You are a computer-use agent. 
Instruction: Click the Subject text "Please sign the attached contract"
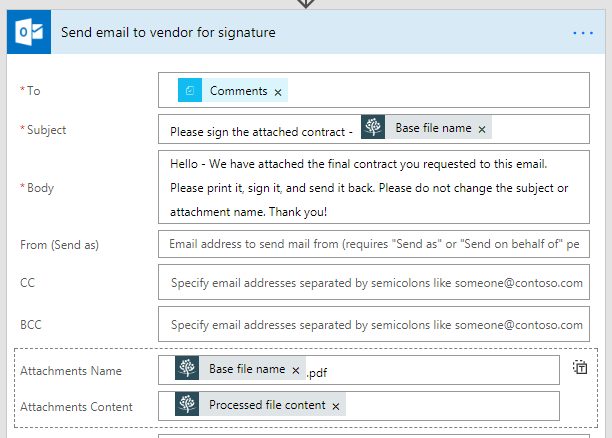pyautogui.click(x=260, y=130)
